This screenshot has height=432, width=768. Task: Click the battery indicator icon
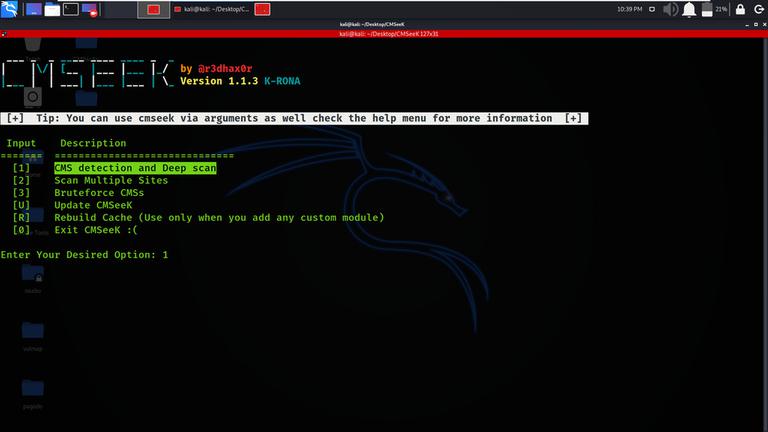(x=707, y=9)
